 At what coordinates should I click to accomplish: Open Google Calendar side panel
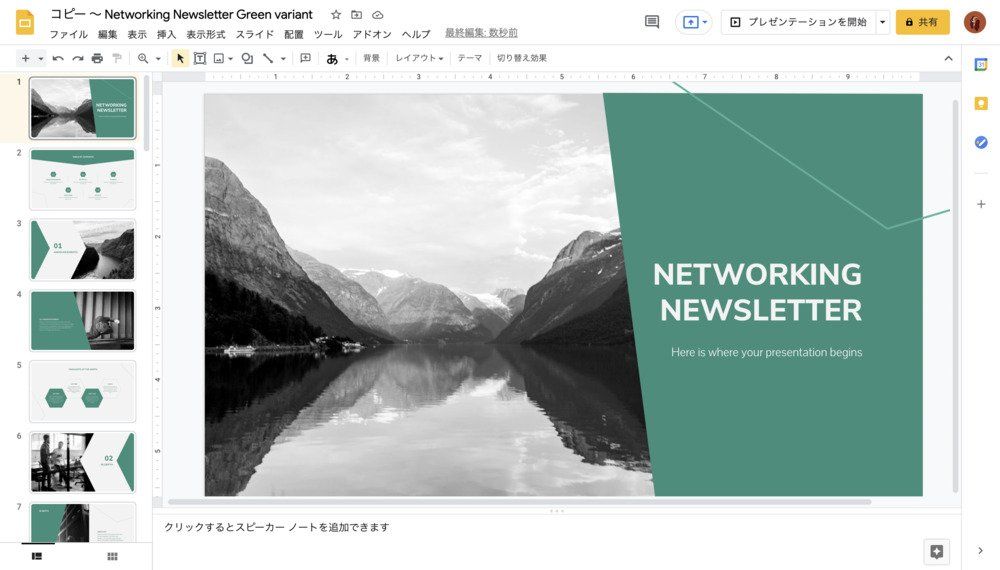(981, 64)
